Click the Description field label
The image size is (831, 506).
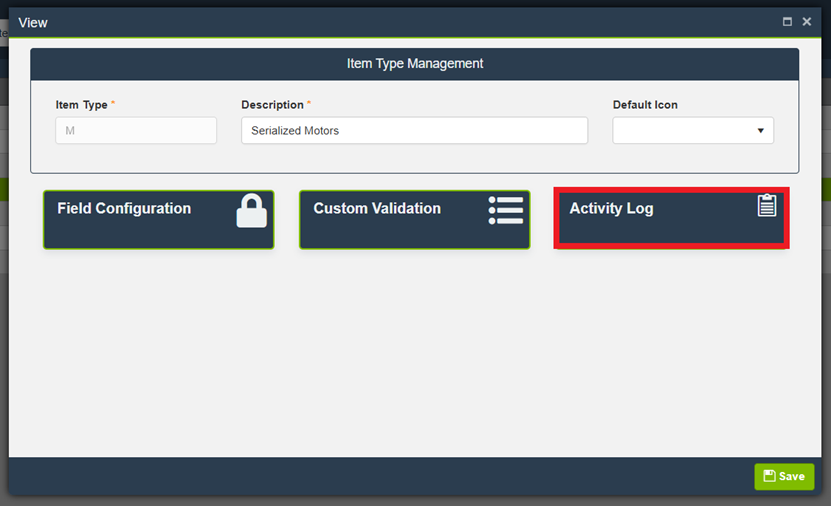[x=272, y=105]
